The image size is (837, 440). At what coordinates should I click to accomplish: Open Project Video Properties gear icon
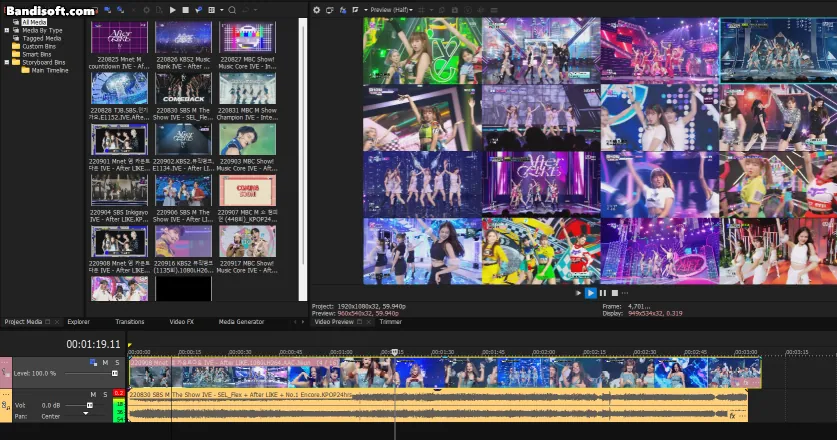(x=317, y=10)
